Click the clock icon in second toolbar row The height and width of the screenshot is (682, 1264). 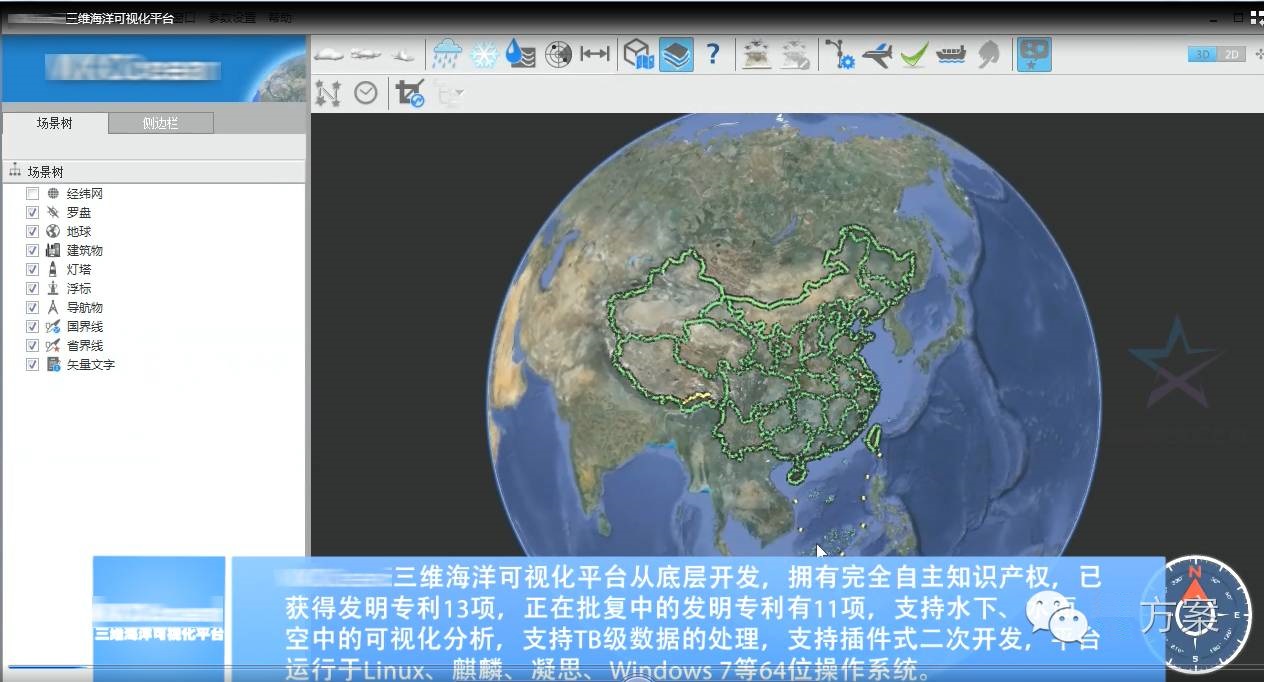tap(366, 93)
